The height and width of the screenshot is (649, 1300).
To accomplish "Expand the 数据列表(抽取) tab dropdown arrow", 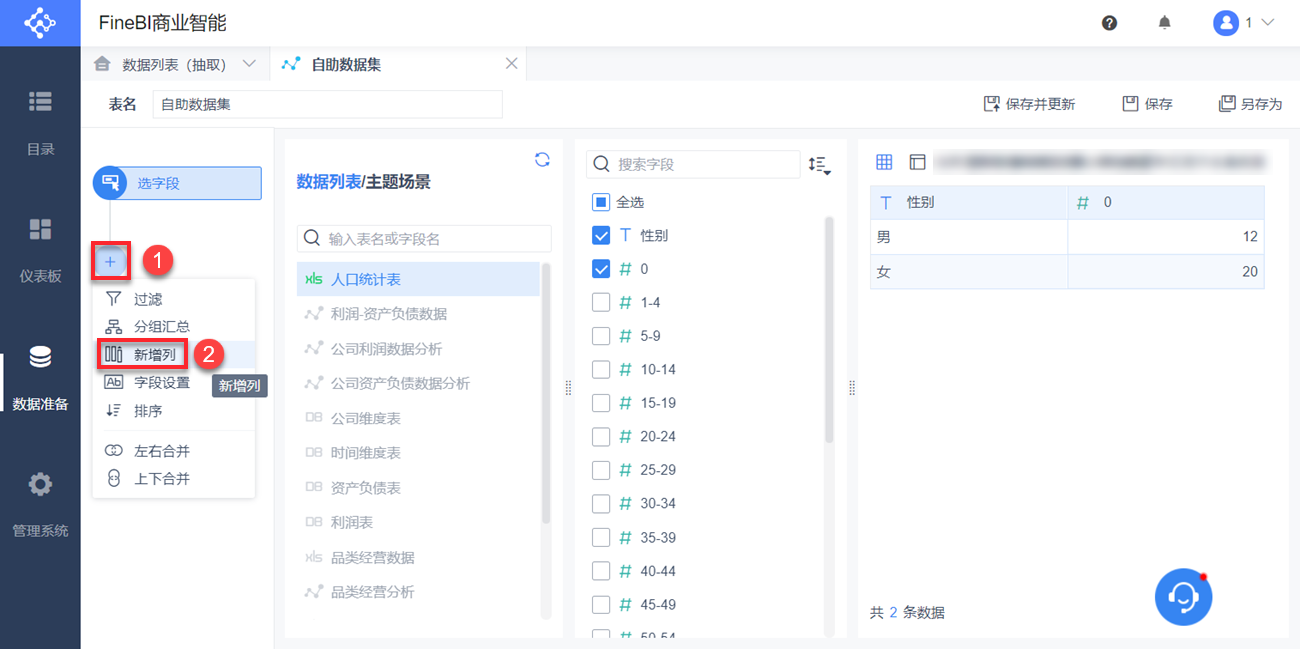I will 250,64.
